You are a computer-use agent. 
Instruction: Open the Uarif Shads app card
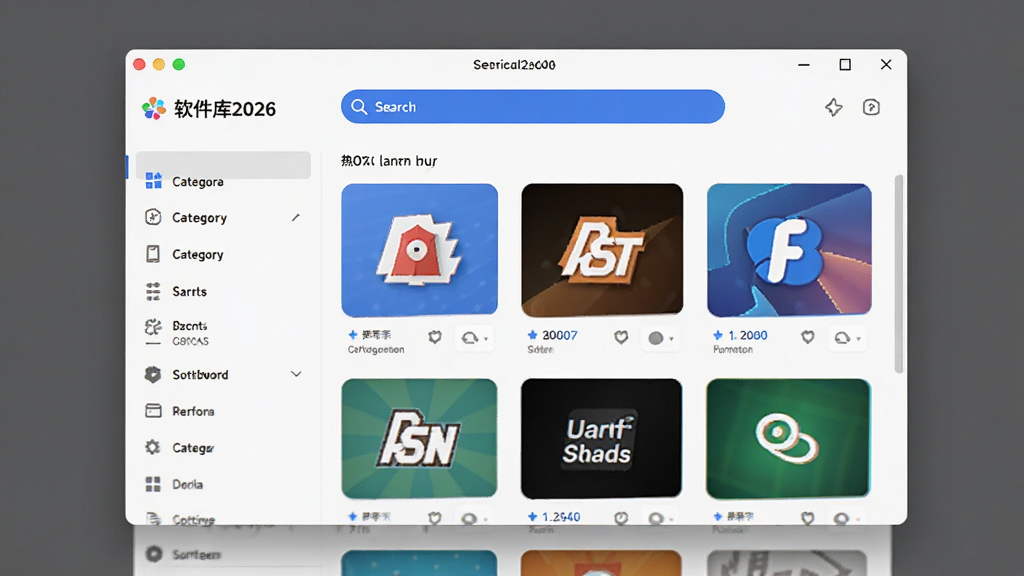(601, 439)
